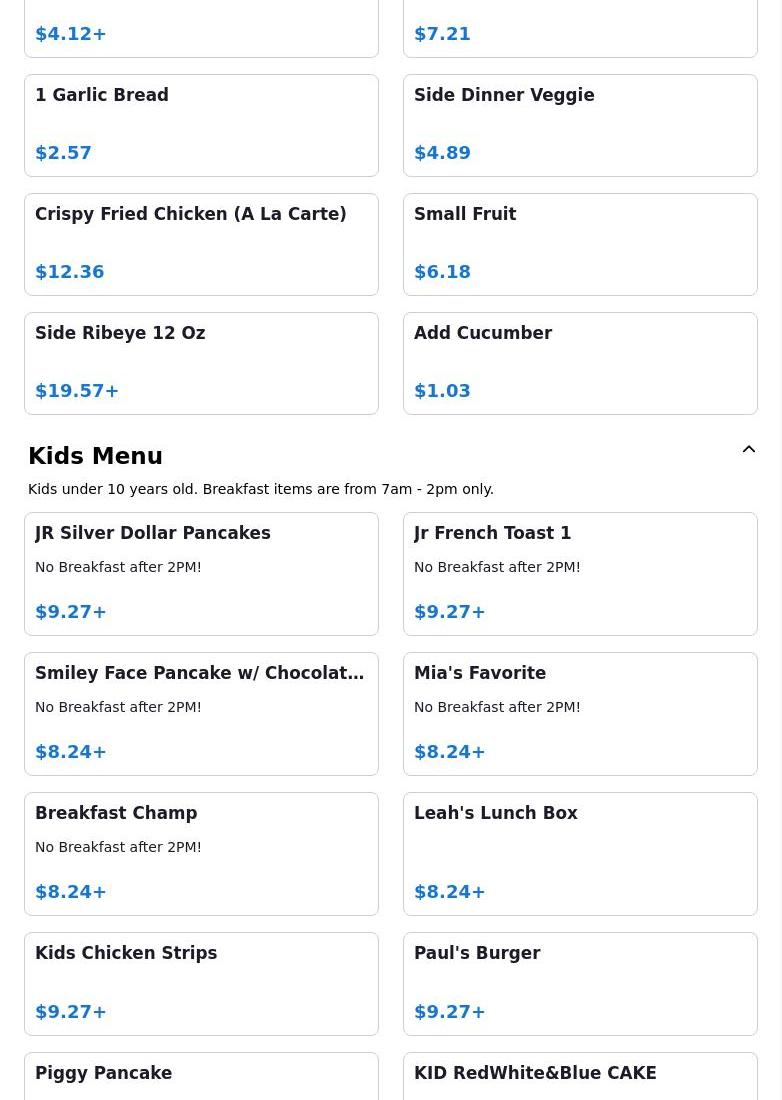Add Cucumber item for $1.03
This screenshot has height=1100, width=782.
pyautogui.click(x=580, y=363)
